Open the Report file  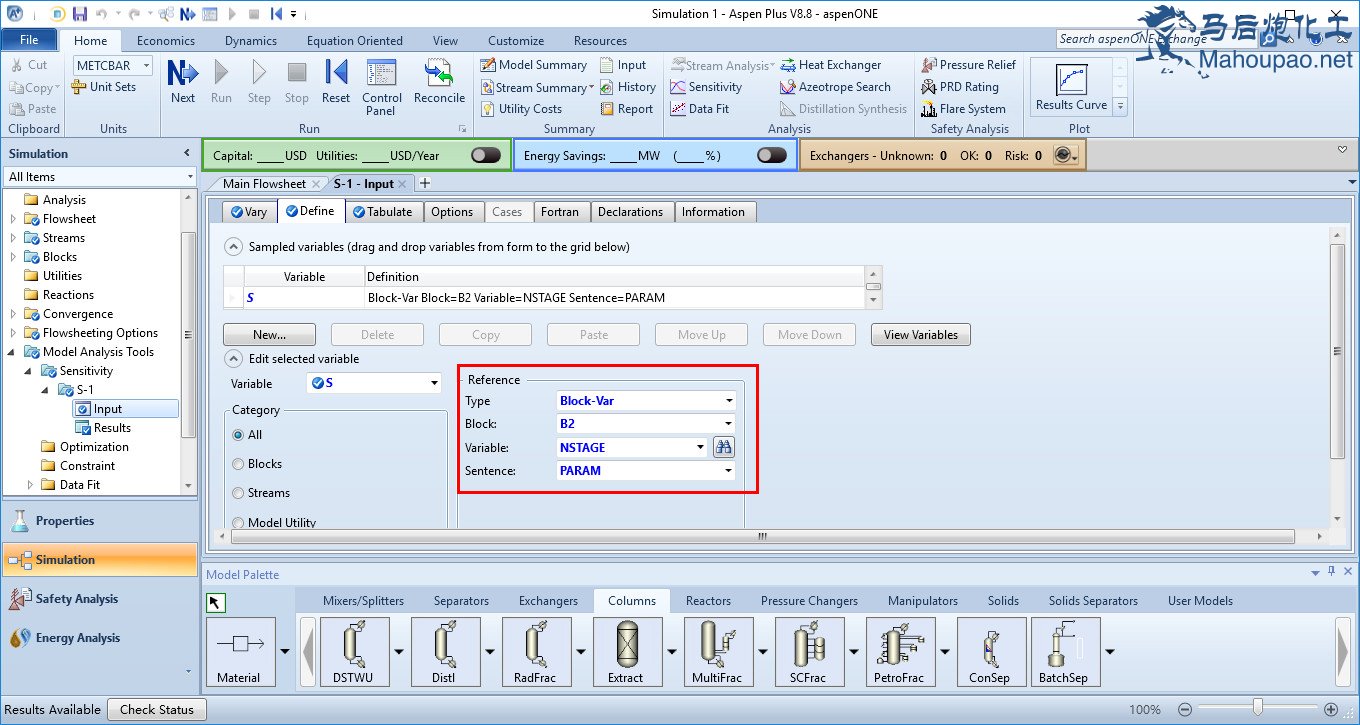coord(626,109)
